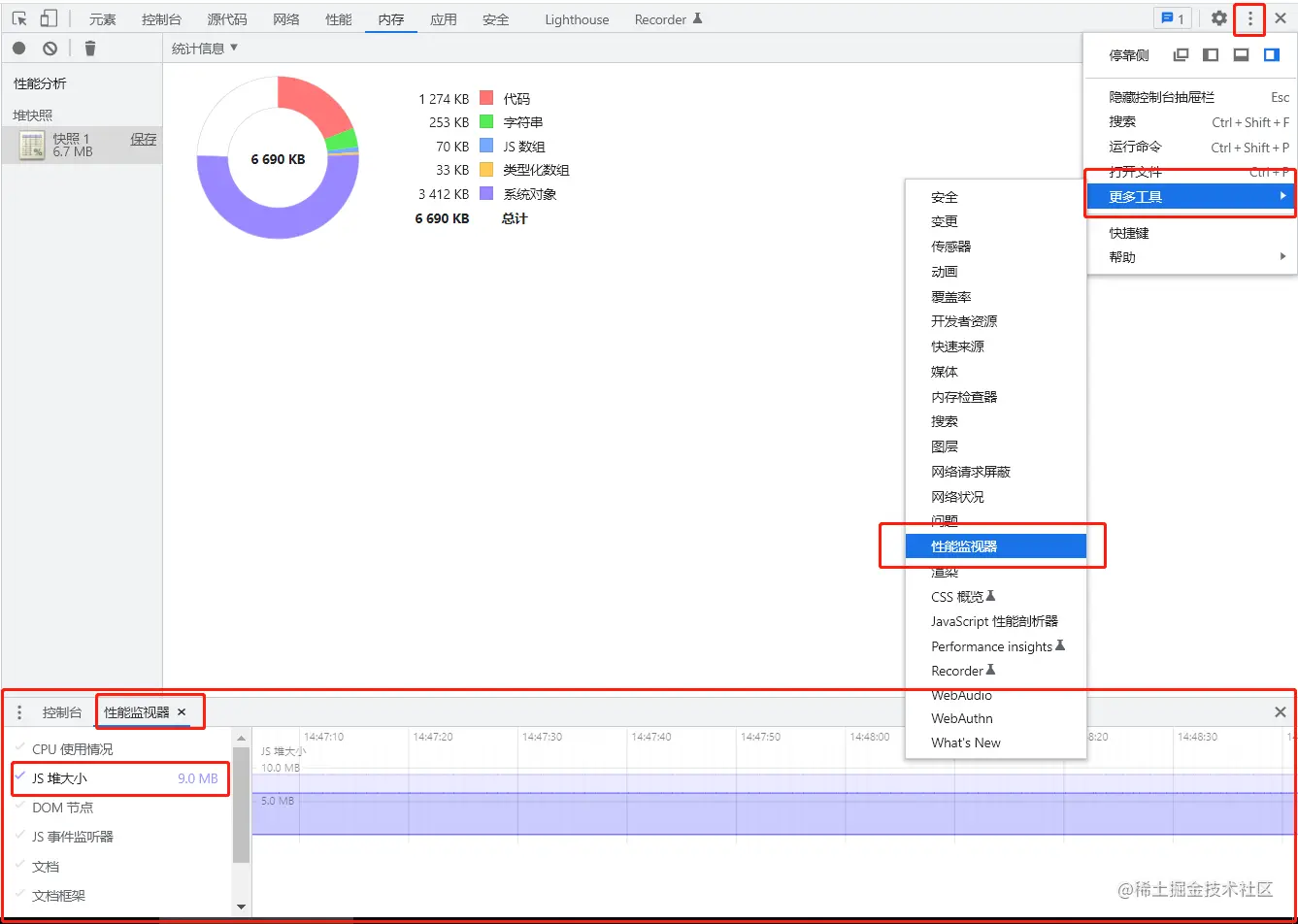Switch to the 源代码 tab
The image size is (1298, 924).
[x=227, y=19]
